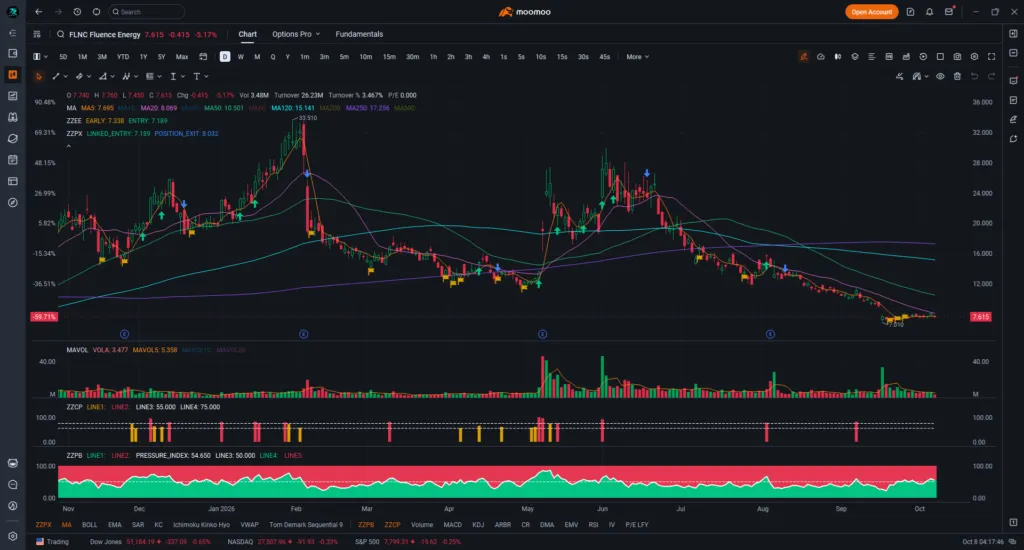Screen dimensions: 1024x550
Task: Select the Max range button
Action: pos(182,57)
